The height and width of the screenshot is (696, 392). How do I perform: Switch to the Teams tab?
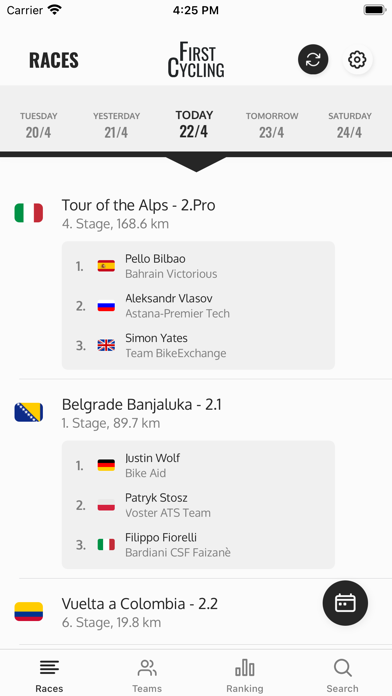point(147,676)
